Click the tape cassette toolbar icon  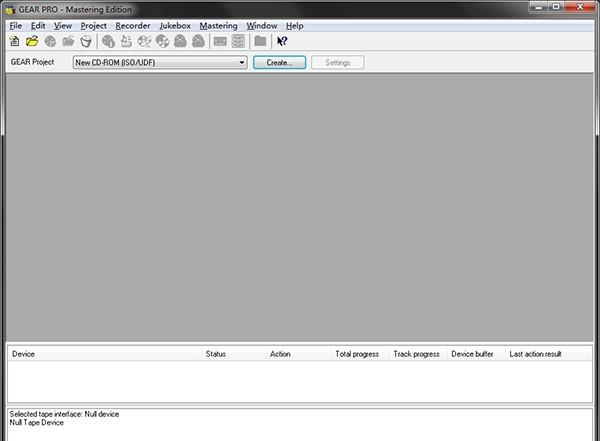(x=220, y=41)
